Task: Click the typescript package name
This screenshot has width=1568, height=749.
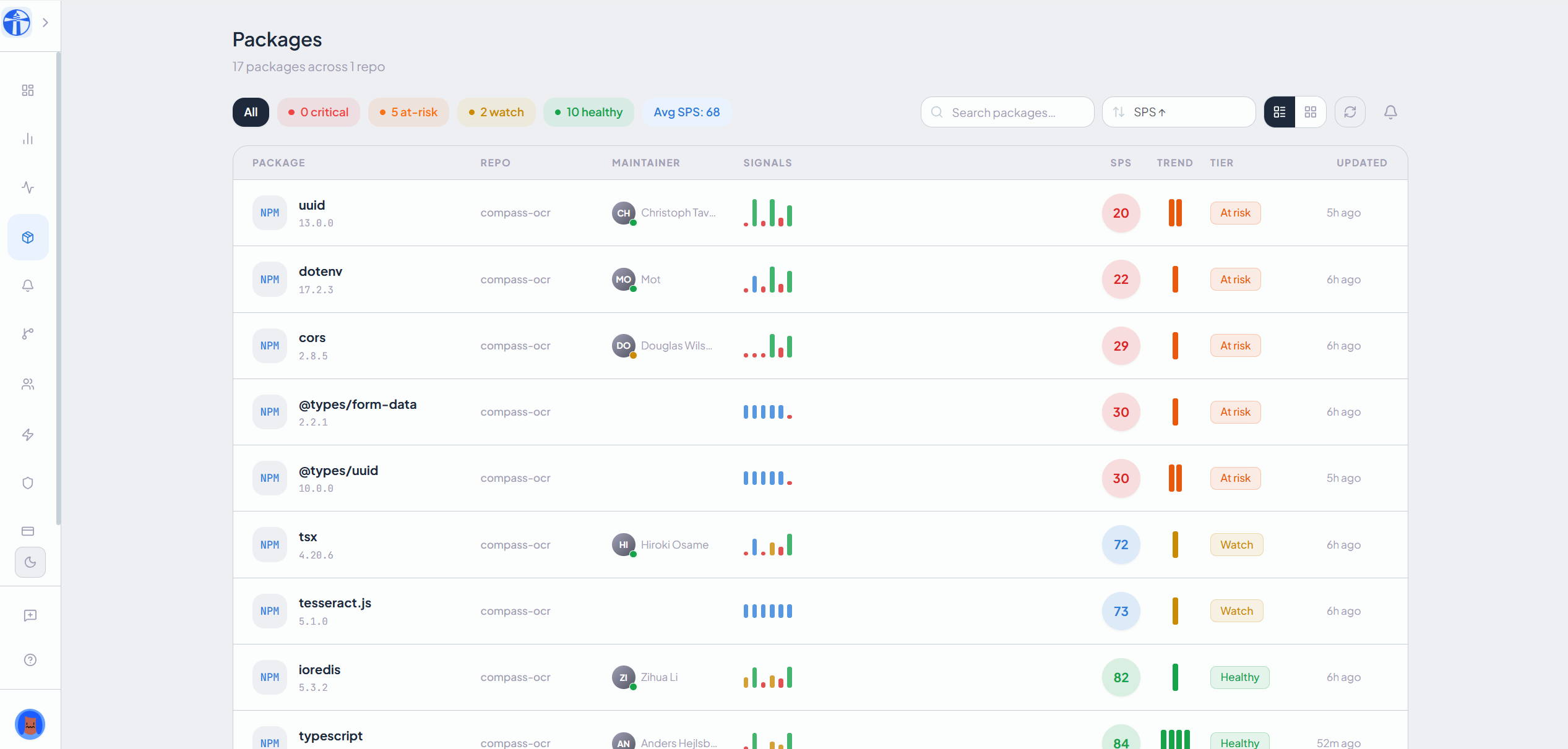Action: [x=330, y=736]
